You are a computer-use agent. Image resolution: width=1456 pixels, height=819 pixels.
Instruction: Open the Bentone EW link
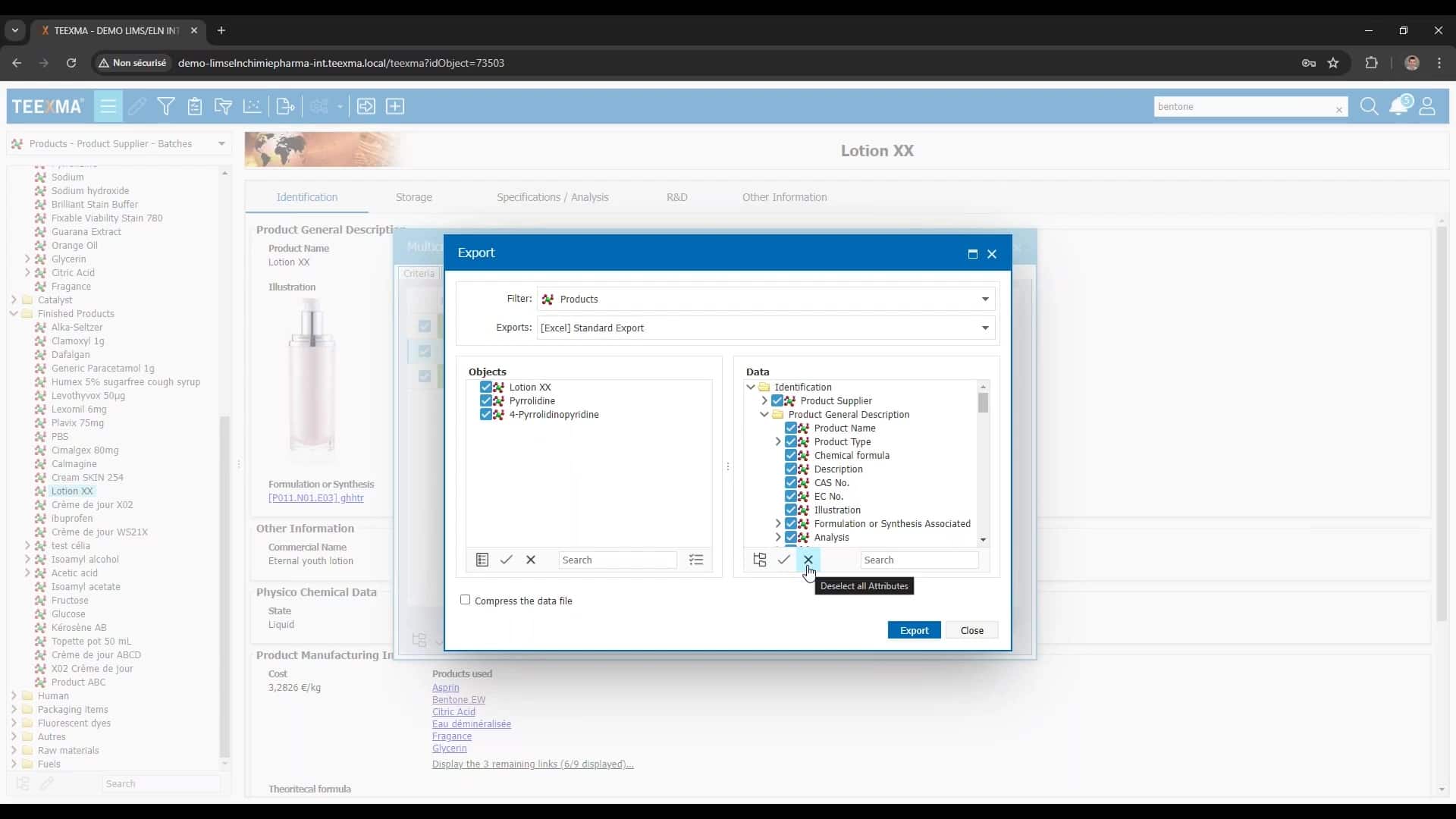coord(459,699)
